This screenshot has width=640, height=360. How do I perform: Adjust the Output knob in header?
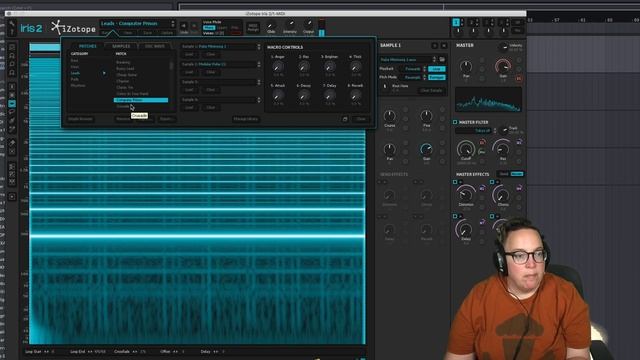309,24
